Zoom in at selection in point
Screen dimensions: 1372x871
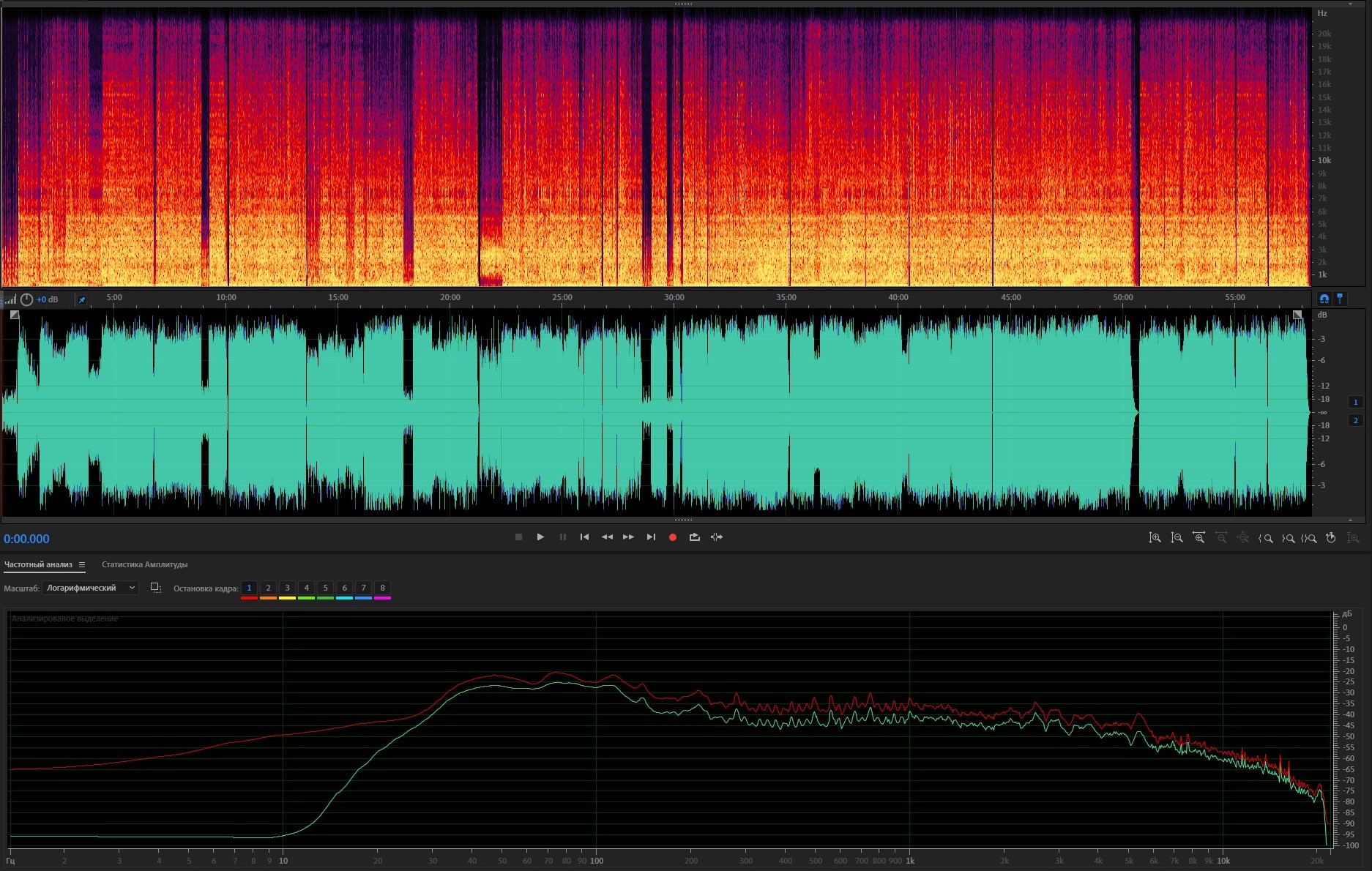[x=1265, y=538]
